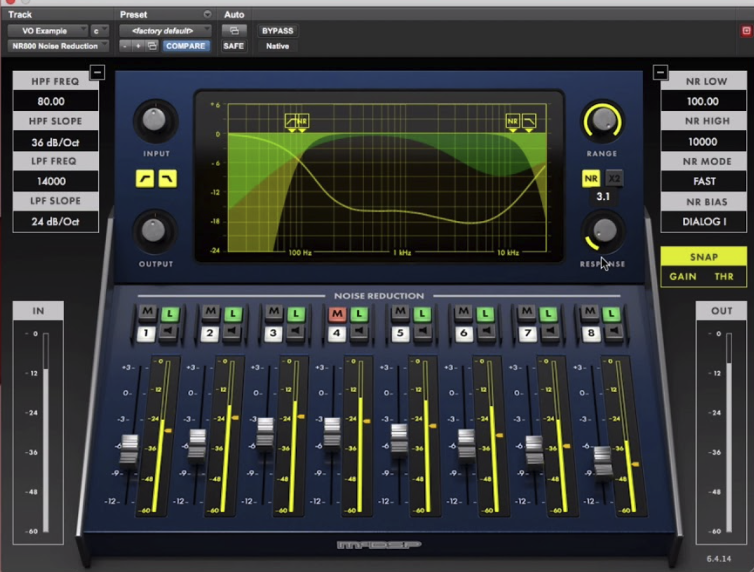Toggle the L button on band 6

485,313
